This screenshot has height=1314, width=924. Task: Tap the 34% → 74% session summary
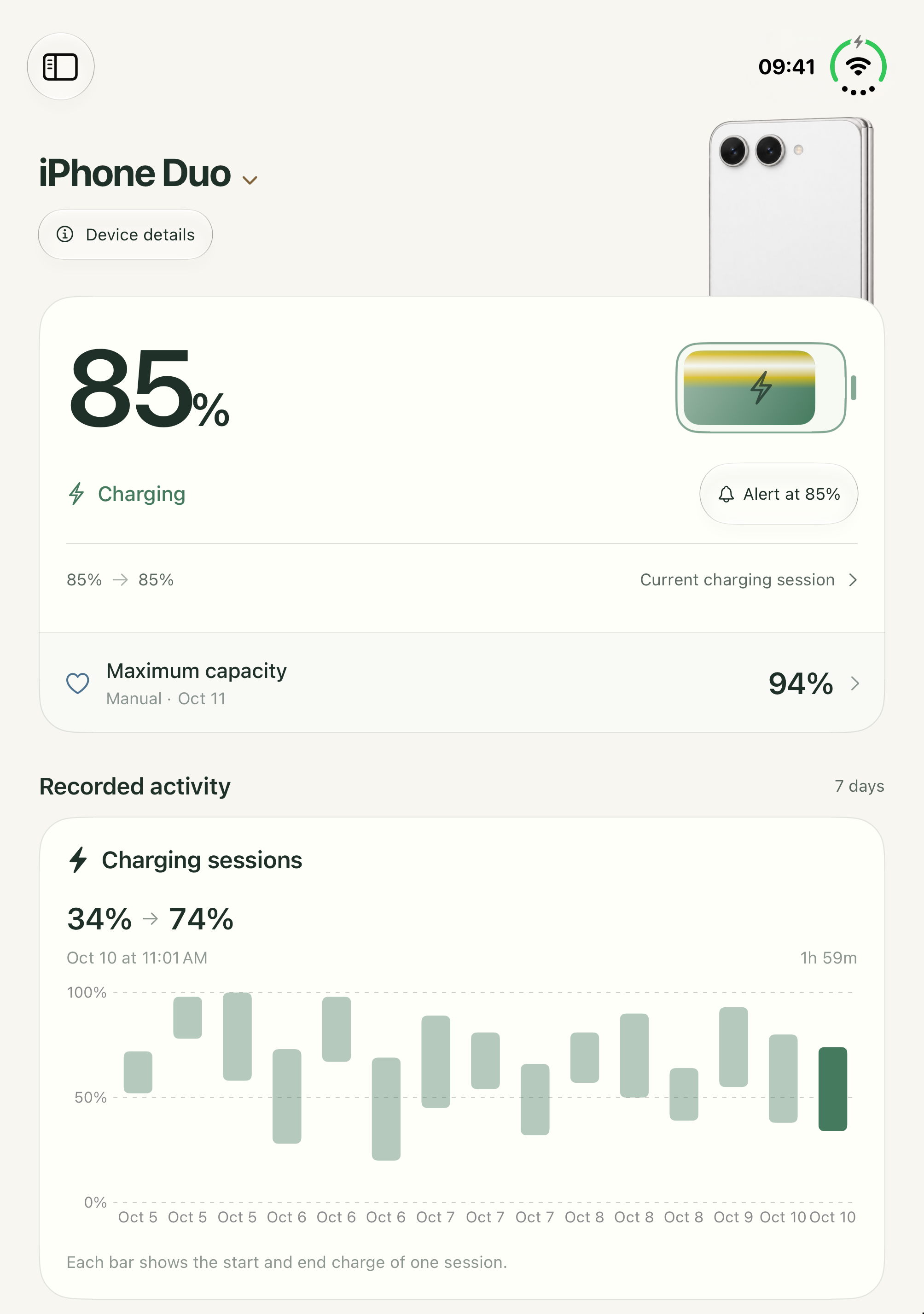pos(150,919)
